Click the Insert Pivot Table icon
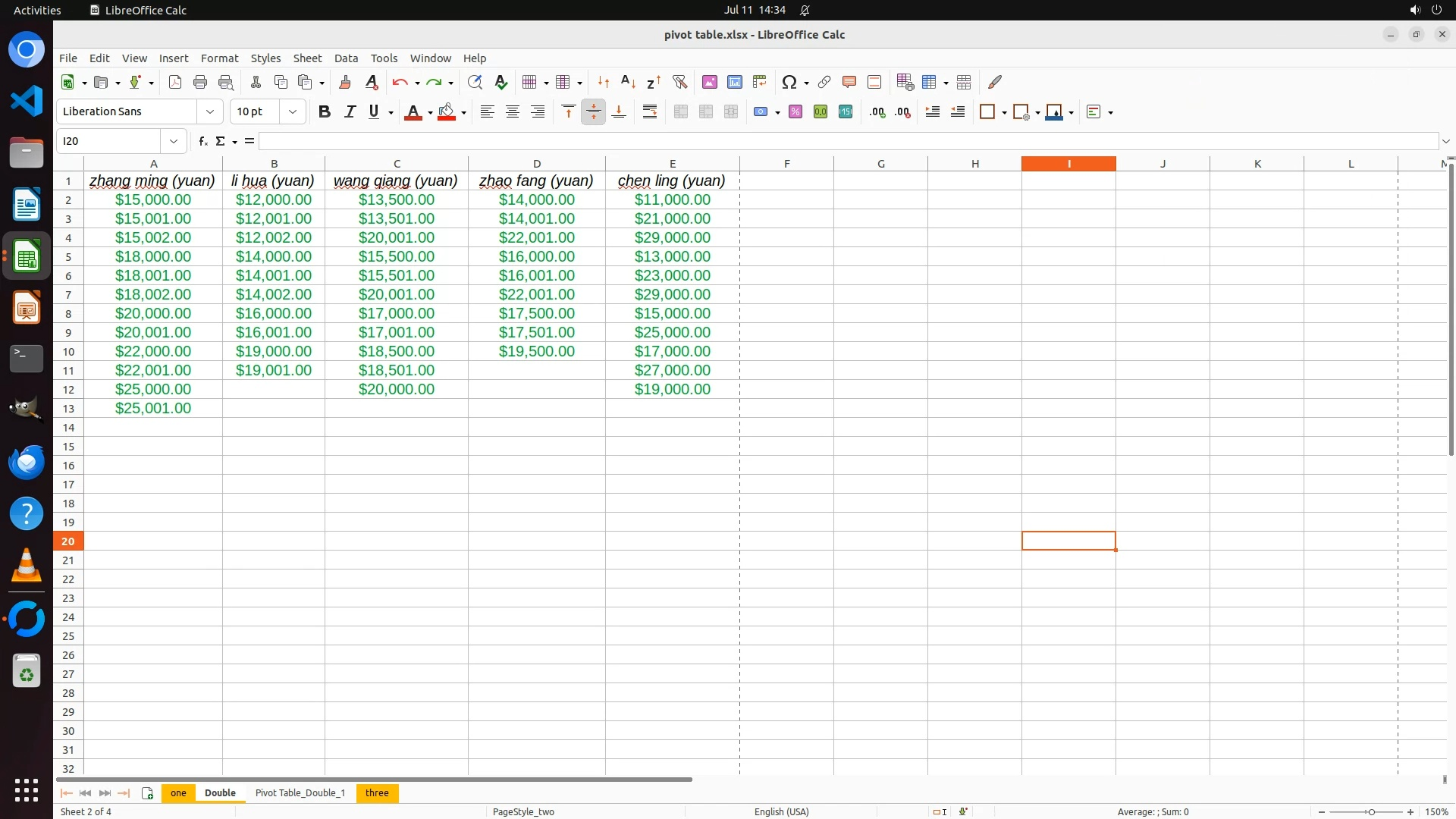 [x=759, y=82]
